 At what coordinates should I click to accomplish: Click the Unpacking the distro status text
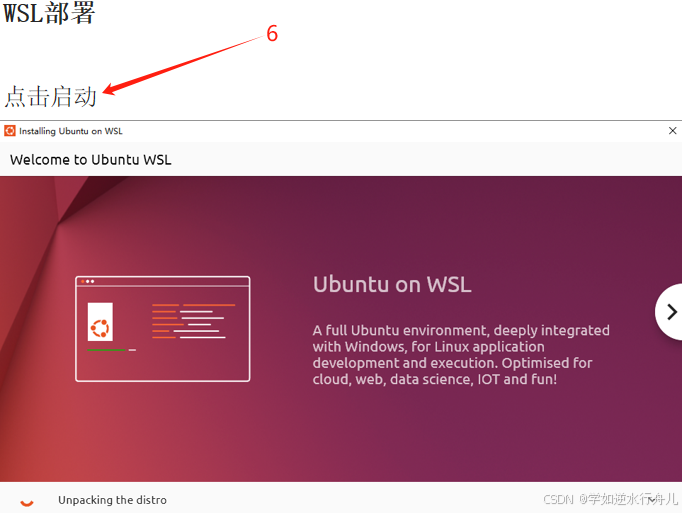(112, 500)
